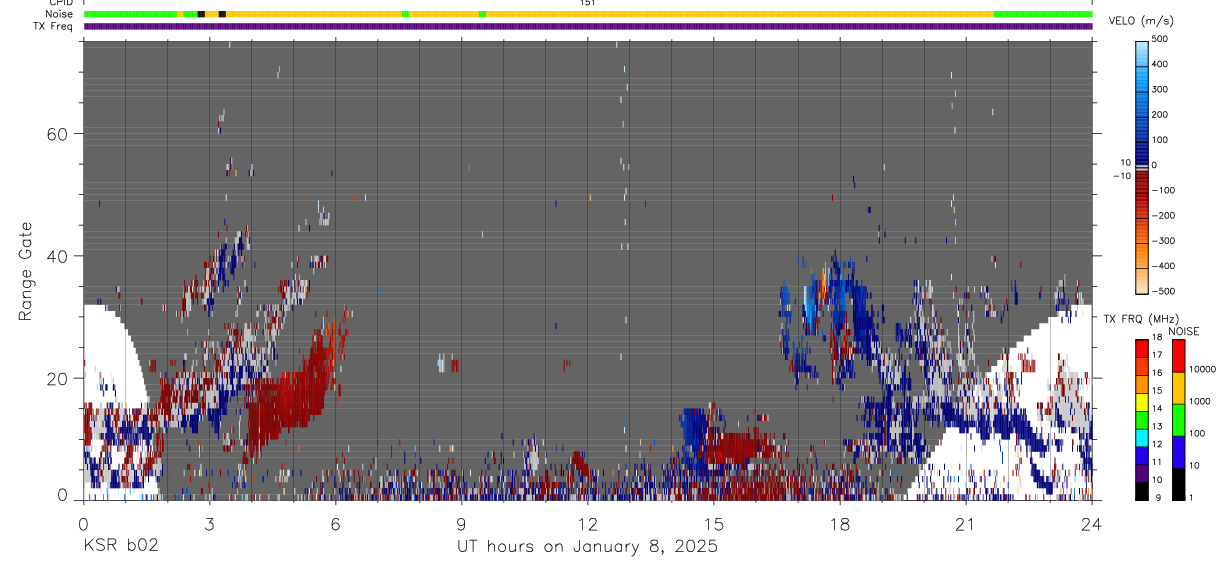This screenshot has height=567, width=1228.
Task: Click the 'TX Freq' row label at the top left
Action: (54, 26)
